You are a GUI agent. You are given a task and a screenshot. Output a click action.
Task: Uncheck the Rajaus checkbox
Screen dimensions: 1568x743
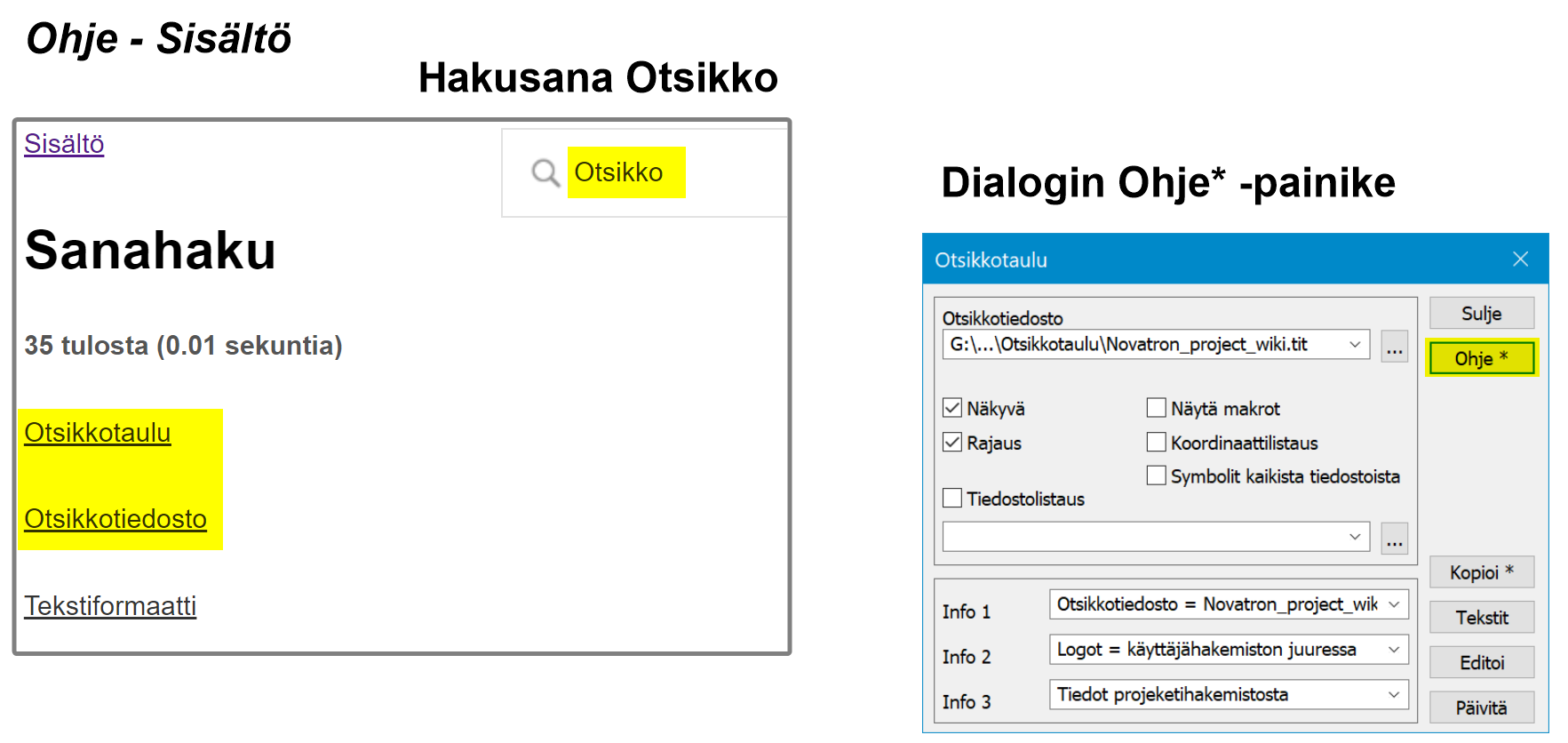952,443
